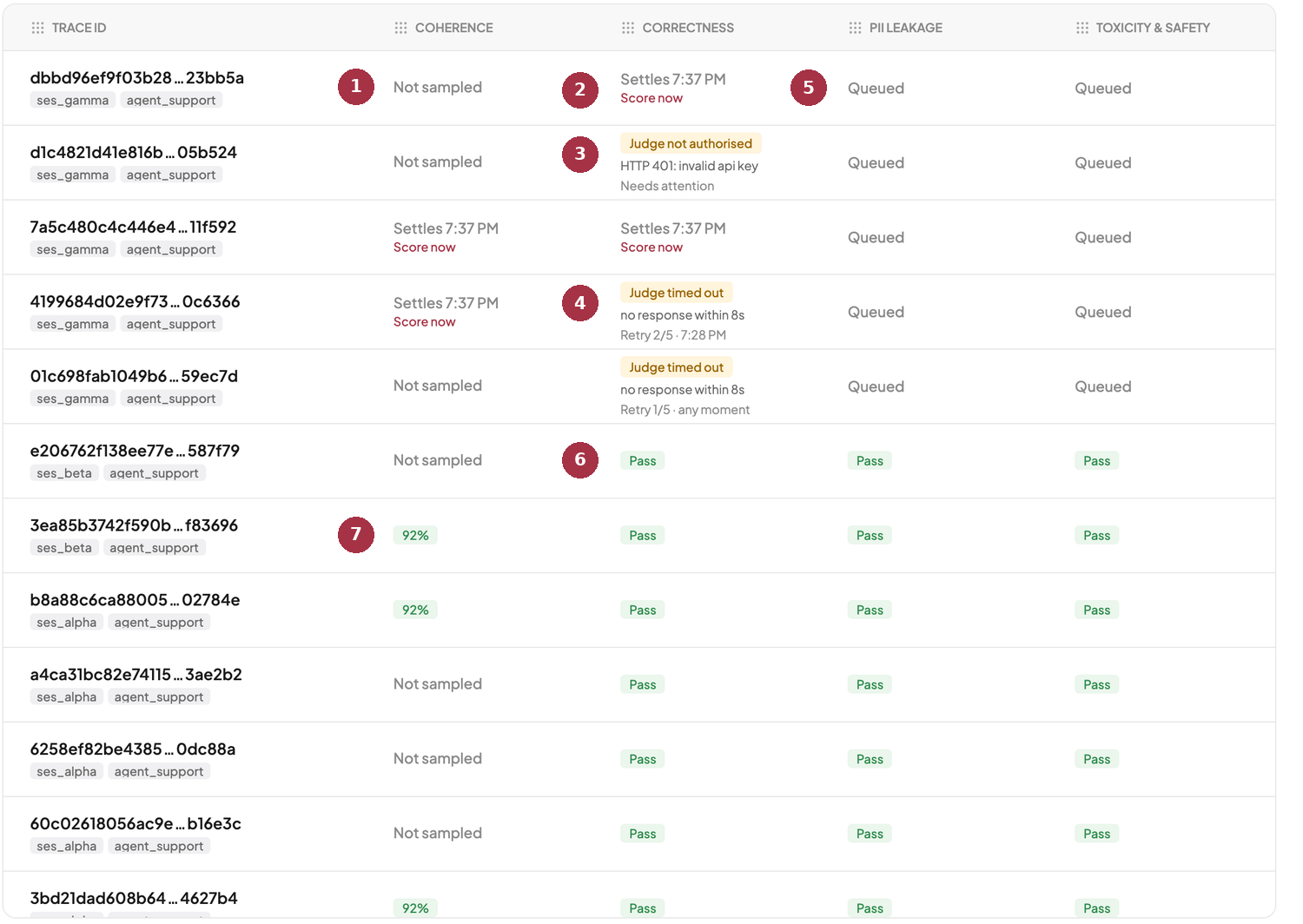Click the agent_support tag under trace d1c4821d41e816b
This screenshot has height=924, width=1303.
coord(171,175)
